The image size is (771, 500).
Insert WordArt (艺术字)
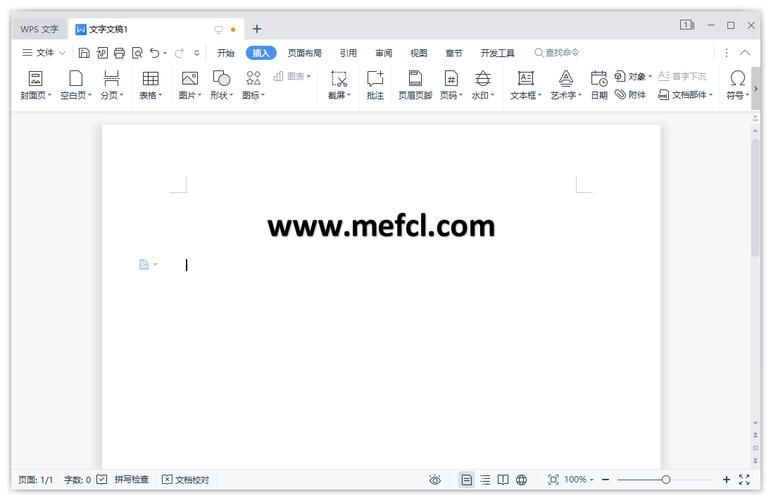pyautogui.click(x=566, y=85)
